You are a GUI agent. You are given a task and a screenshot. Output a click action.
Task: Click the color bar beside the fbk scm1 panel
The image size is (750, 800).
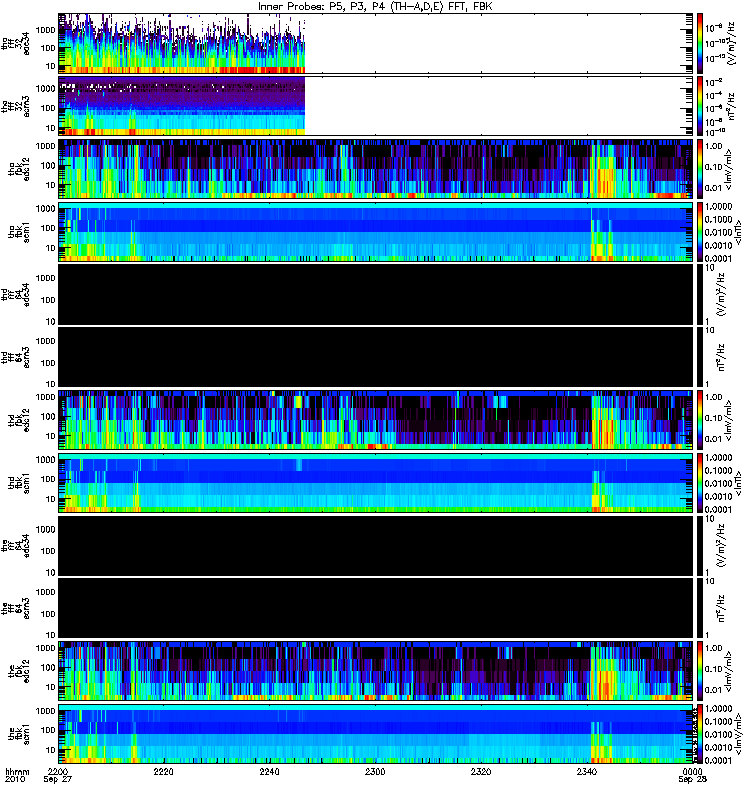click(x=700, y=734)
